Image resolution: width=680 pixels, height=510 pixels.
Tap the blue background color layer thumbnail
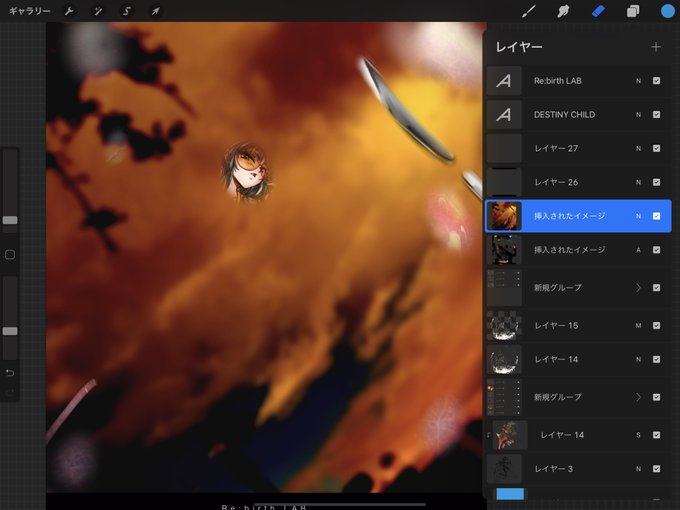pos(510,494)
